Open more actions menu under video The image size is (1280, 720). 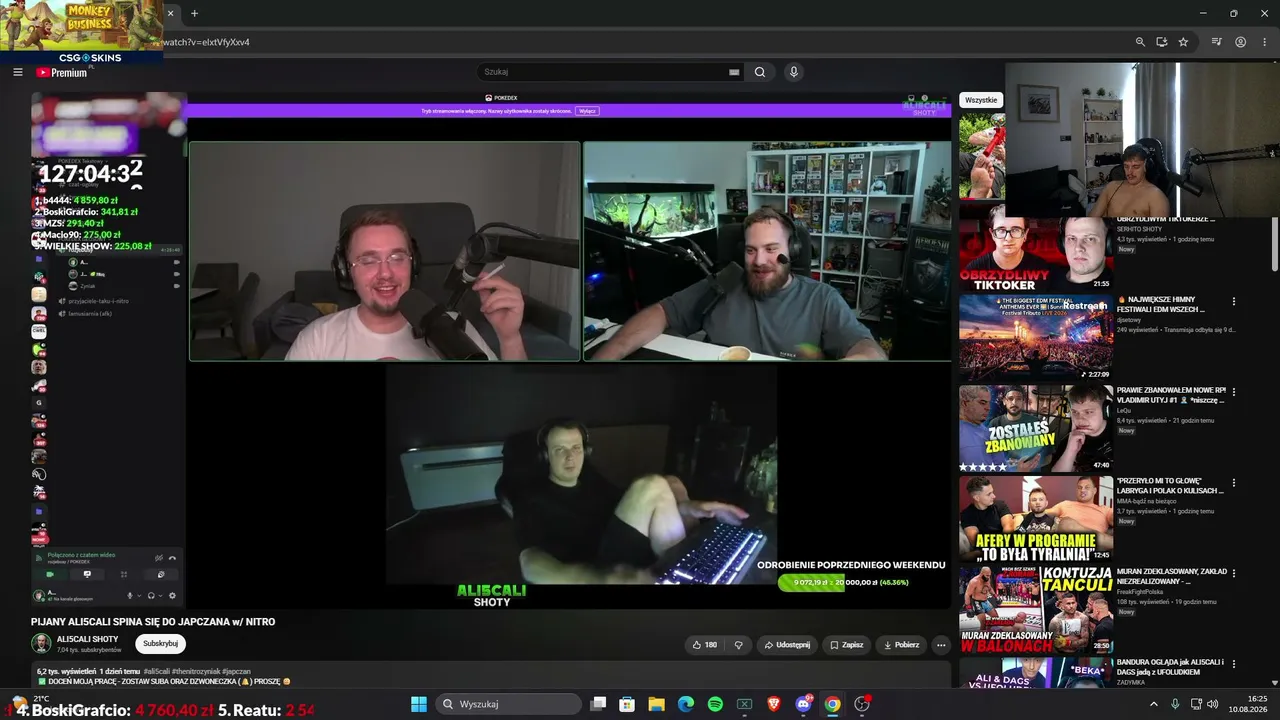941,645
